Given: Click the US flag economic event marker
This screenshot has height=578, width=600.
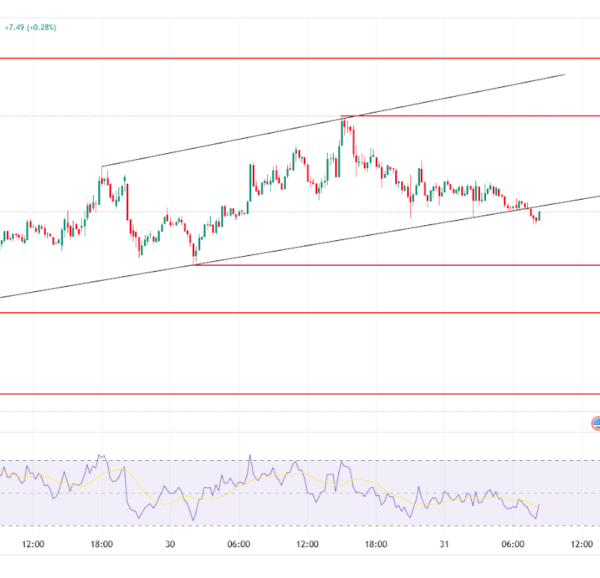Looking at the screenshot, I should click(x=596, y=423).
